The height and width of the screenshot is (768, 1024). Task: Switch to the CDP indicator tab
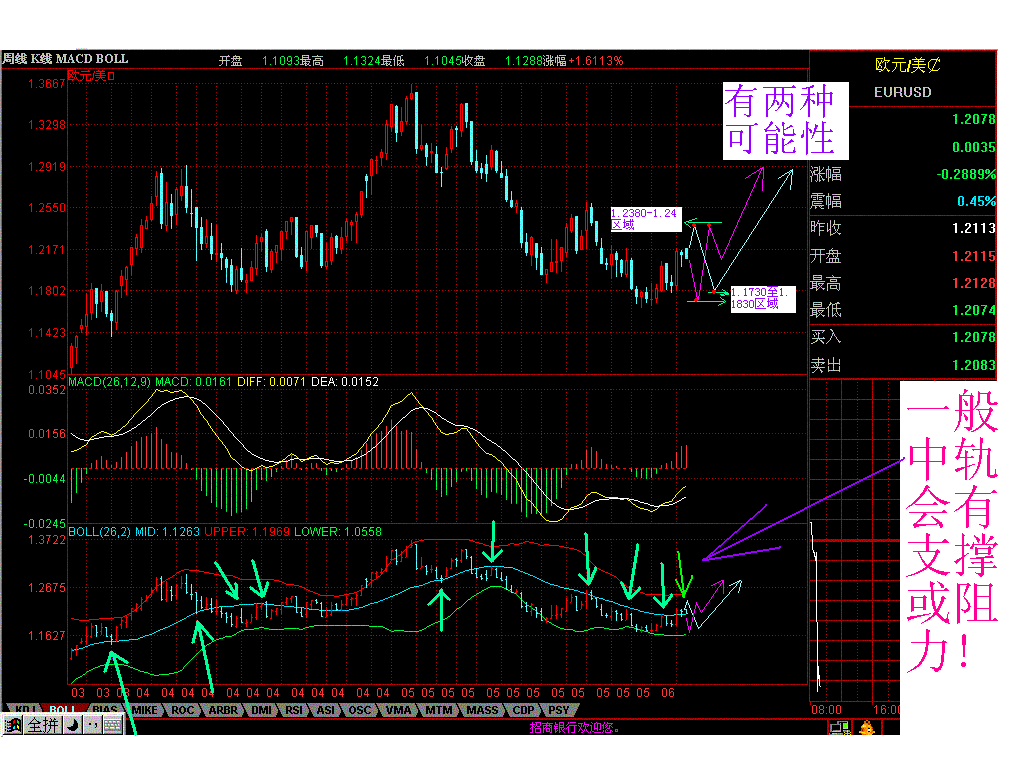(x=523, y=710)
